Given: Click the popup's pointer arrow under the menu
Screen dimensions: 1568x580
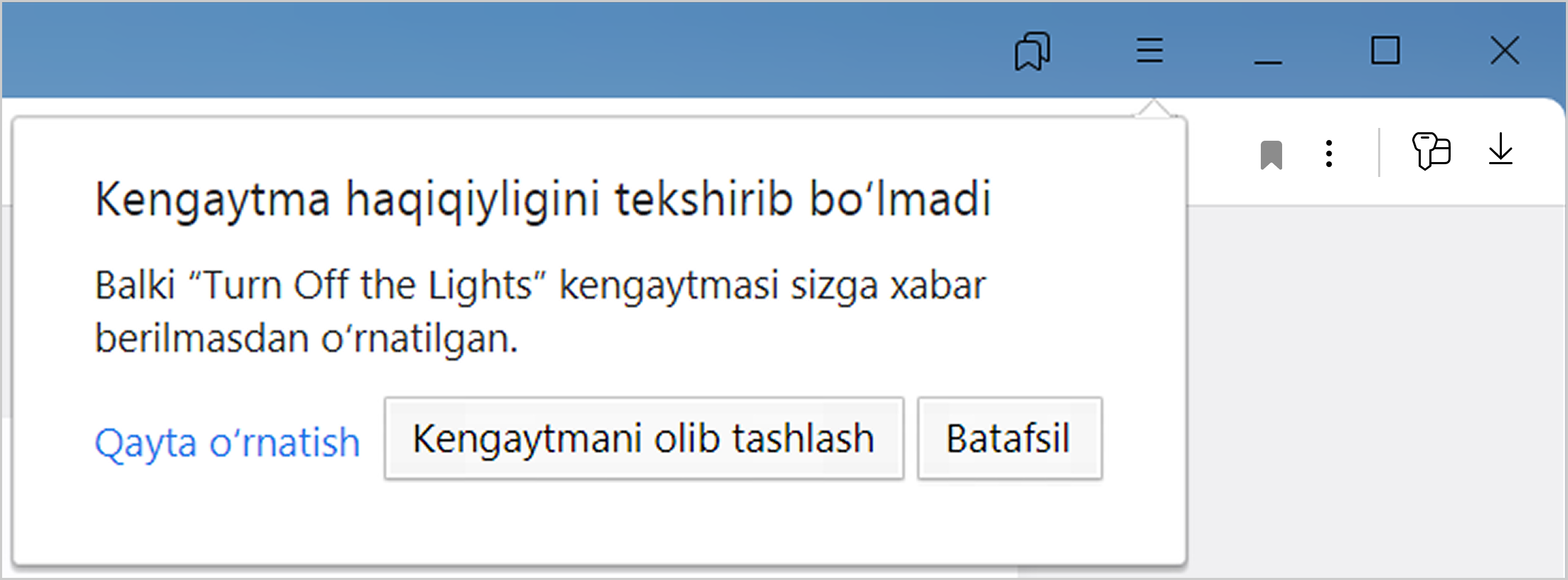Looking at the screenshot, I should [x=1153, y=110].
